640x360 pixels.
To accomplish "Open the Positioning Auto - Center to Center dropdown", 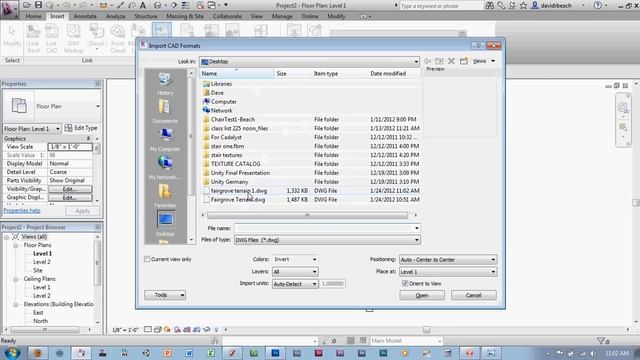I will tap(448, 260).
